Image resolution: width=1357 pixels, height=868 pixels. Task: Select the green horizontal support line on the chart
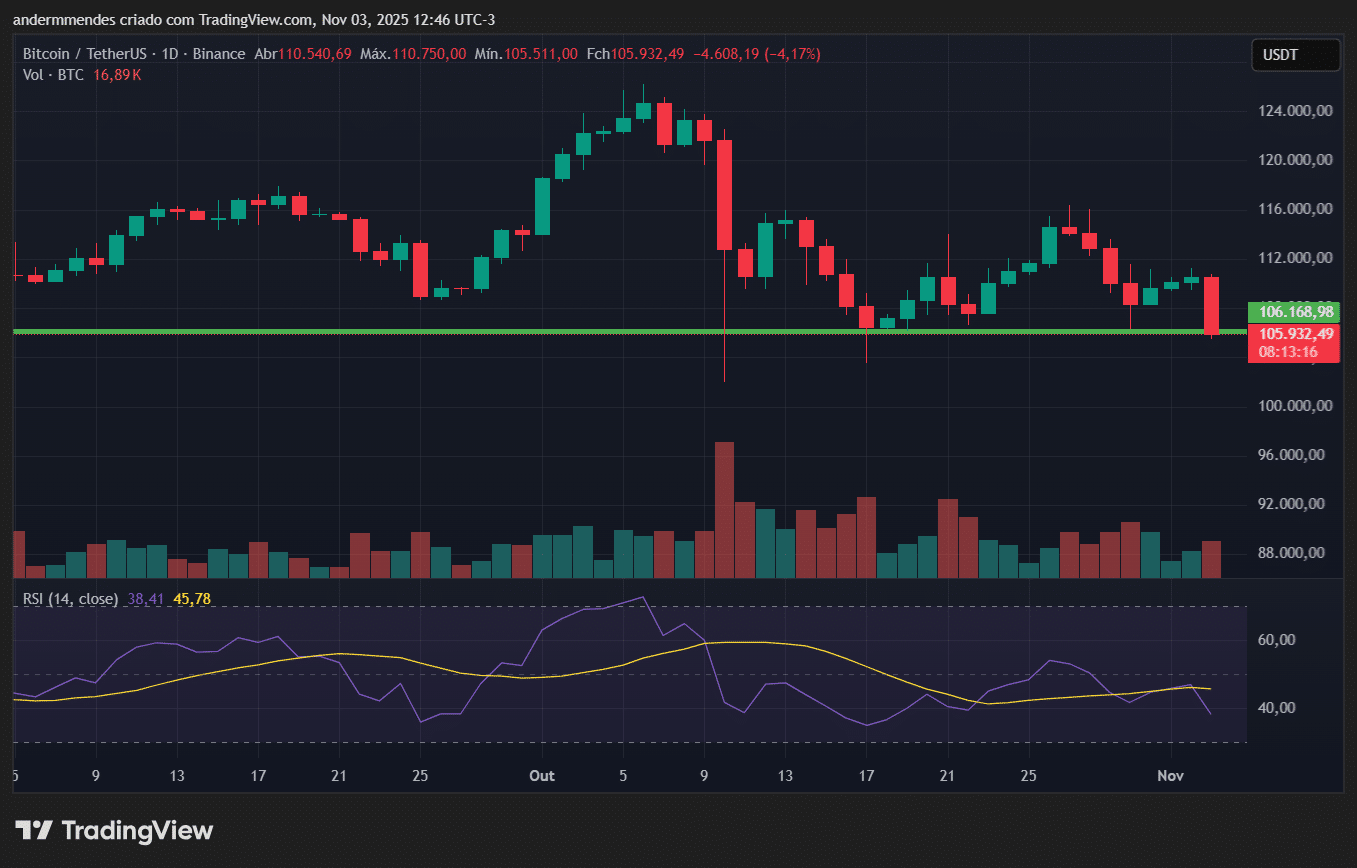pyautogui.click(x=400, y=330)
